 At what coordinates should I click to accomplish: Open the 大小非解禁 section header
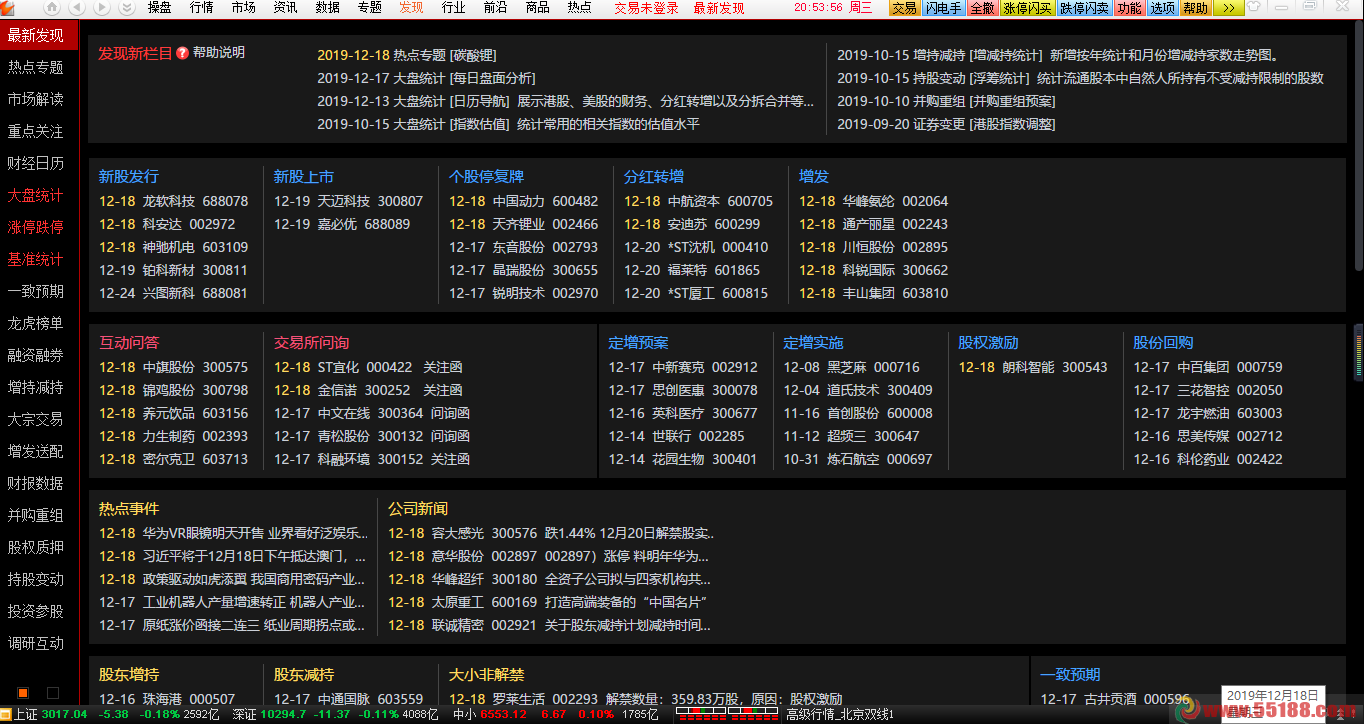click(486, 675)
